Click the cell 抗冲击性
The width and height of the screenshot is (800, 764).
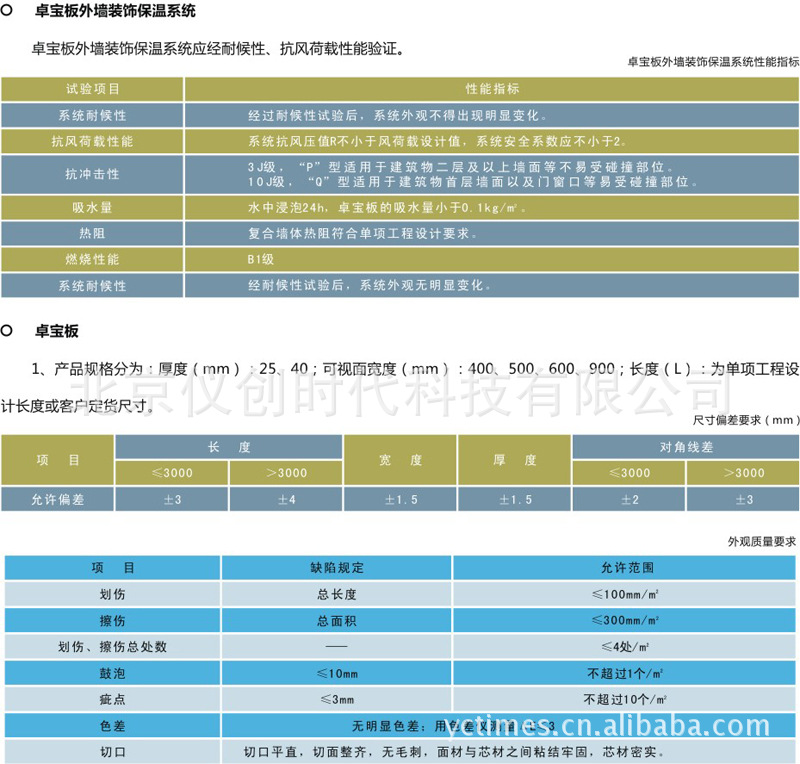[92, 174]
